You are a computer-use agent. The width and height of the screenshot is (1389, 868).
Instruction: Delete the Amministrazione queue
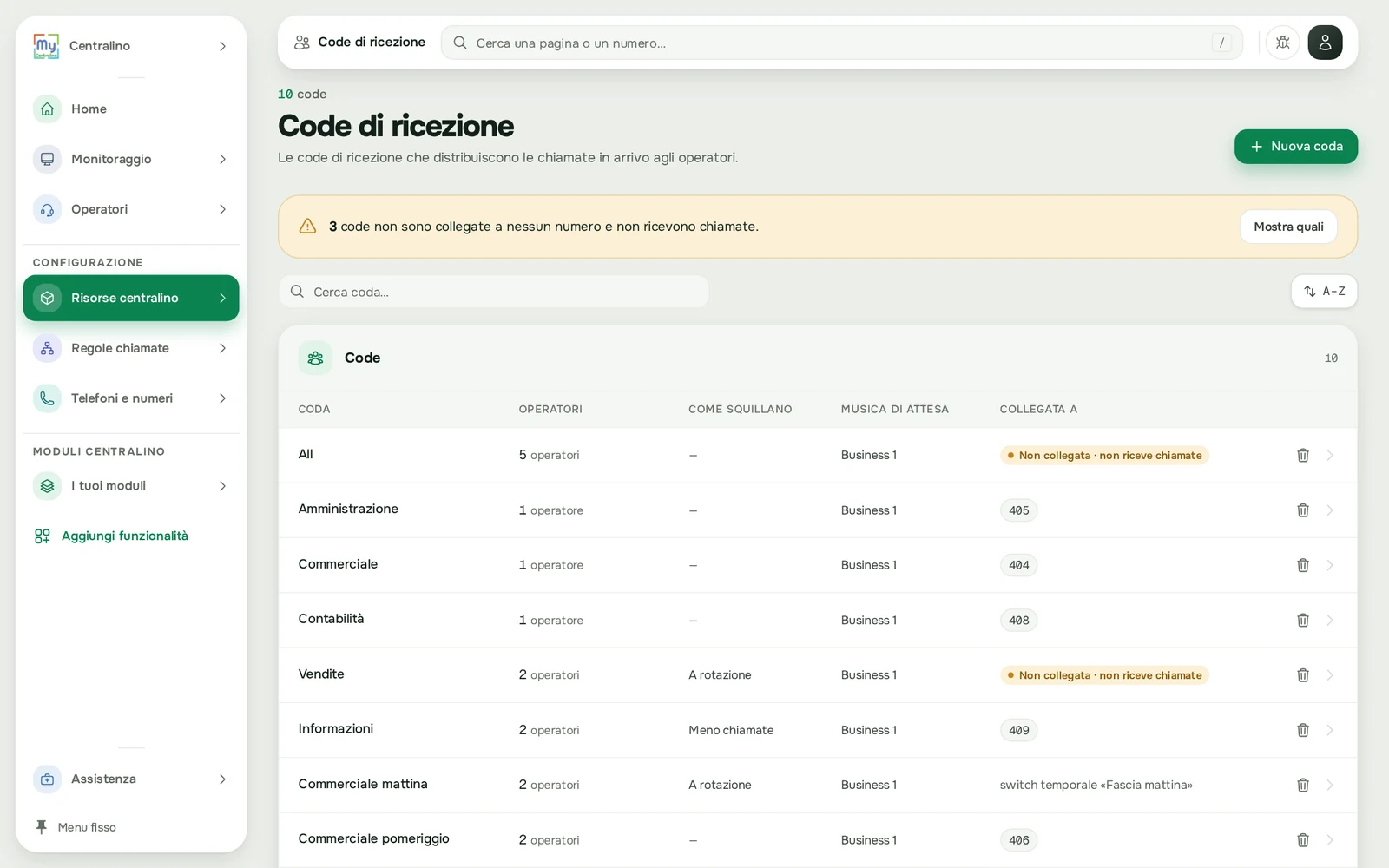(x=1303, y=510)
